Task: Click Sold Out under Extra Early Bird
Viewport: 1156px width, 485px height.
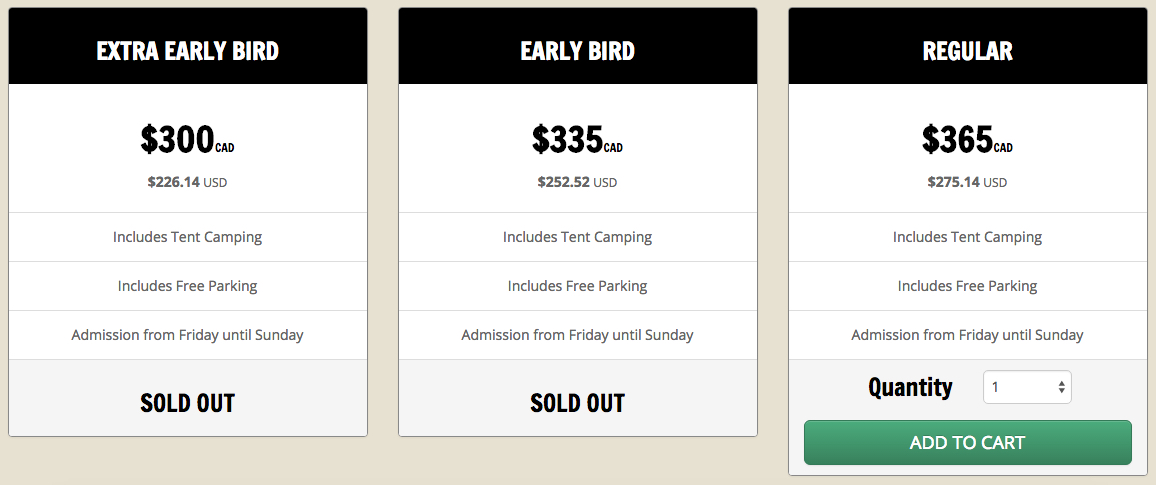Action: click(188, 403)
